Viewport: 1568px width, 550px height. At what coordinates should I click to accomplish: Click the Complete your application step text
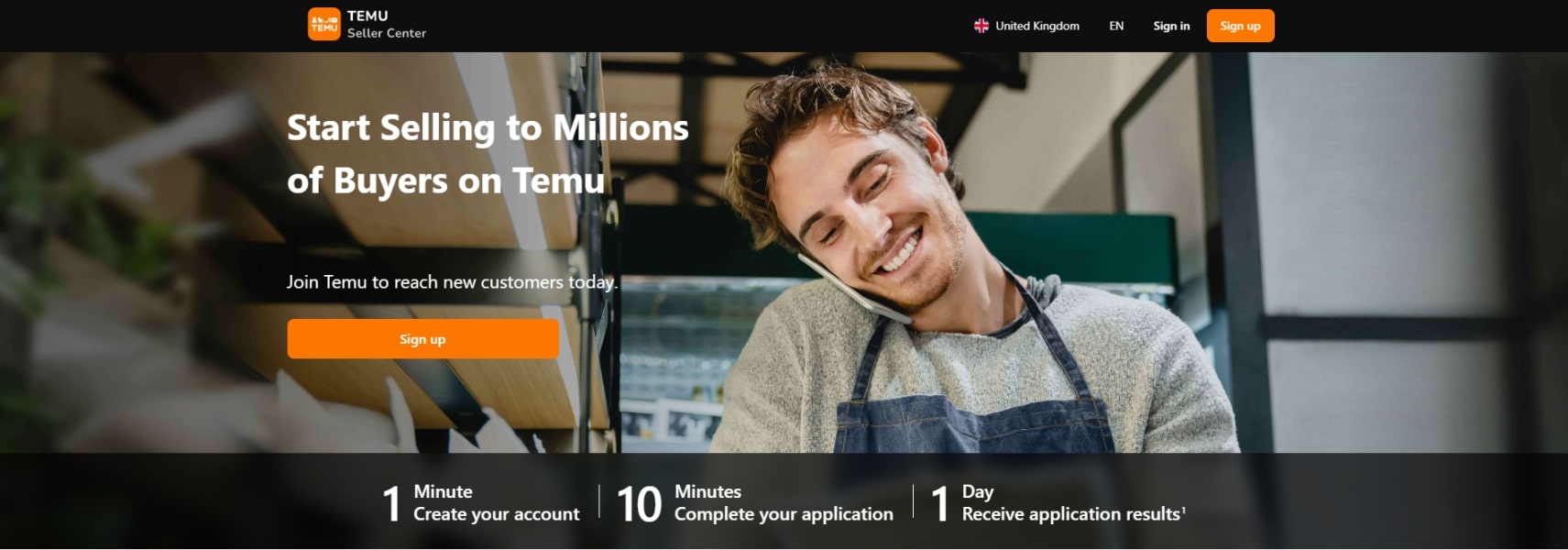[784, 514]
